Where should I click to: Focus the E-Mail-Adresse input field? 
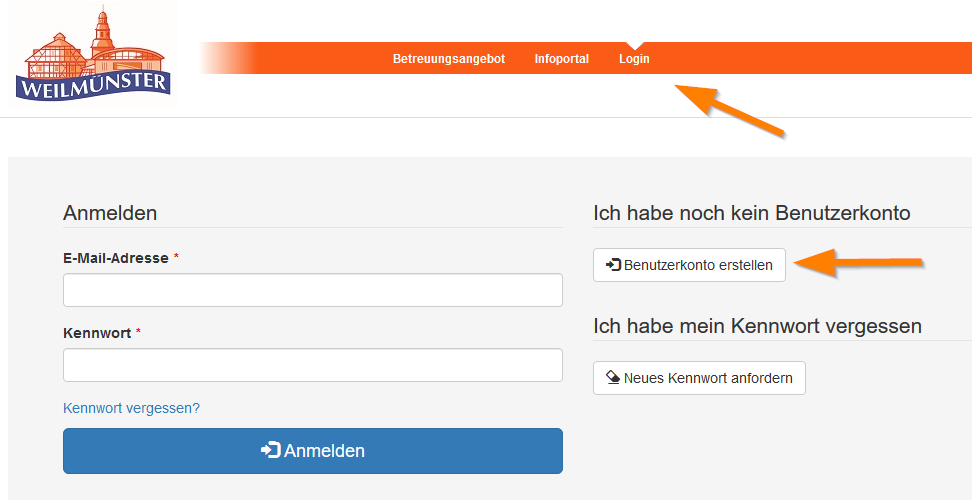[312, 290]
